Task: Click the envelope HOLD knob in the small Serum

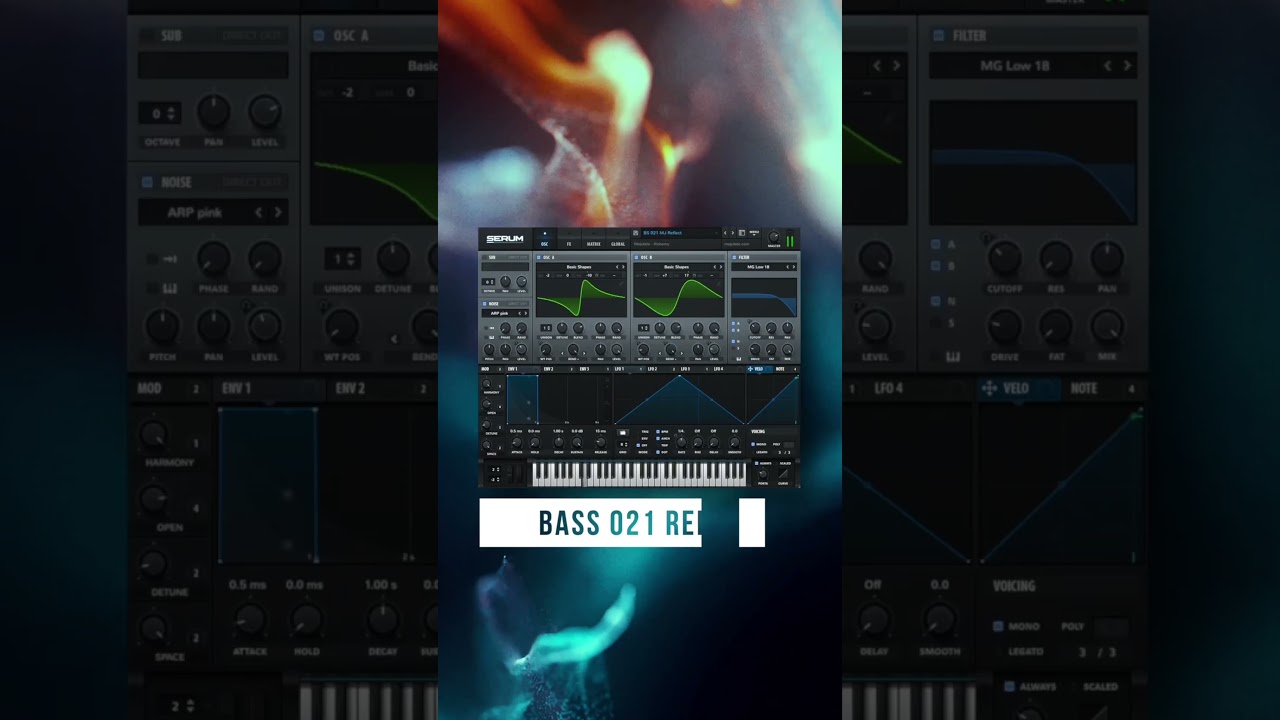Action: click(534, 442)
